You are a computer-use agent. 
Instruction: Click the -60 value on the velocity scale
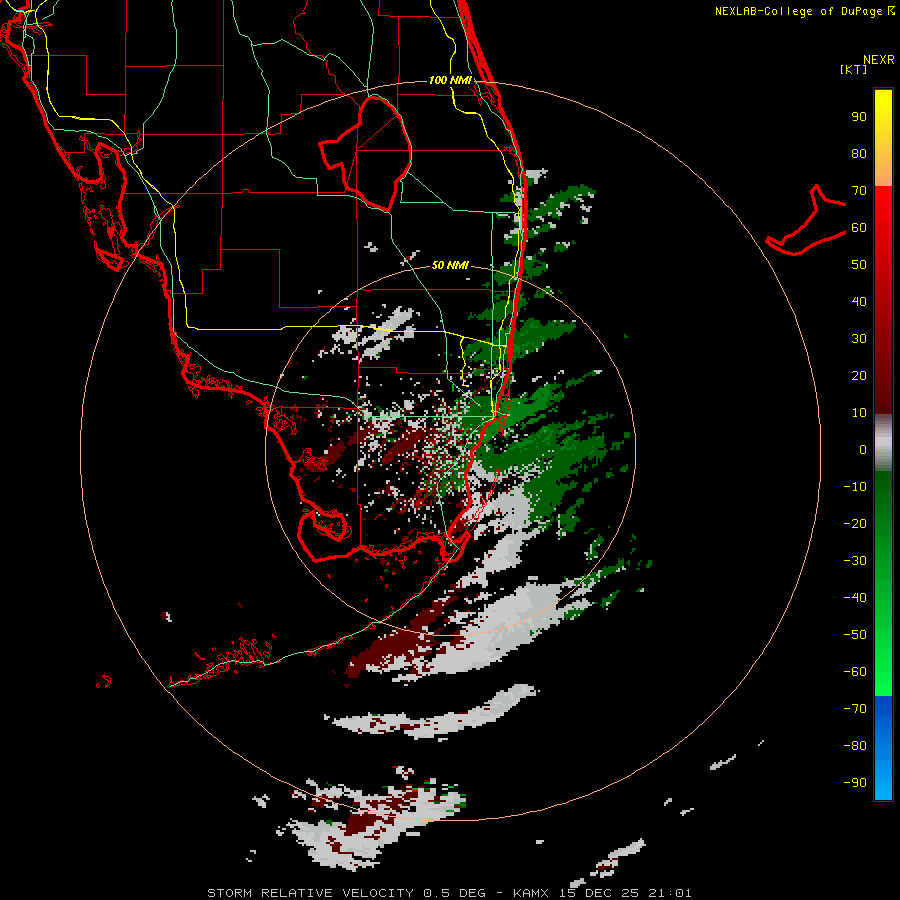coord(855,672)
